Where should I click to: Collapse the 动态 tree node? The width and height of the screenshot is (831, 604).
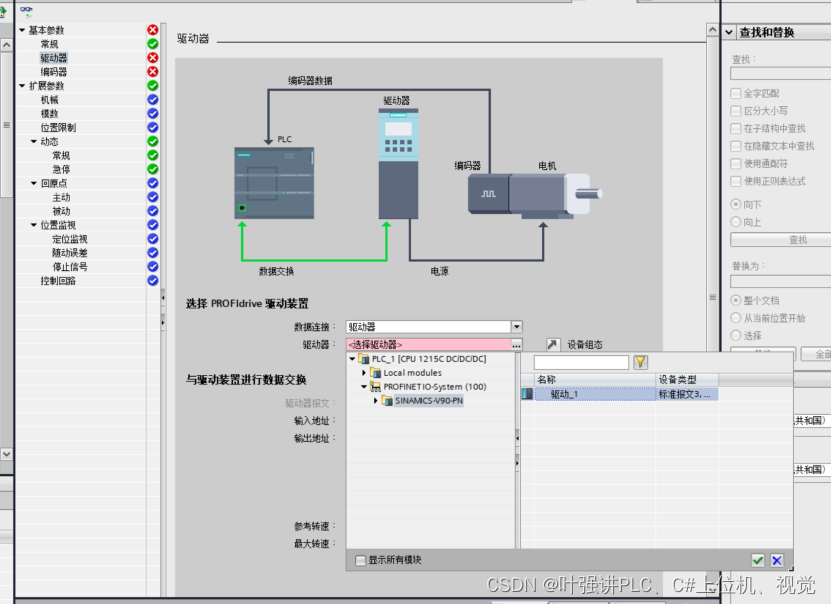click(x=33, y=141)
